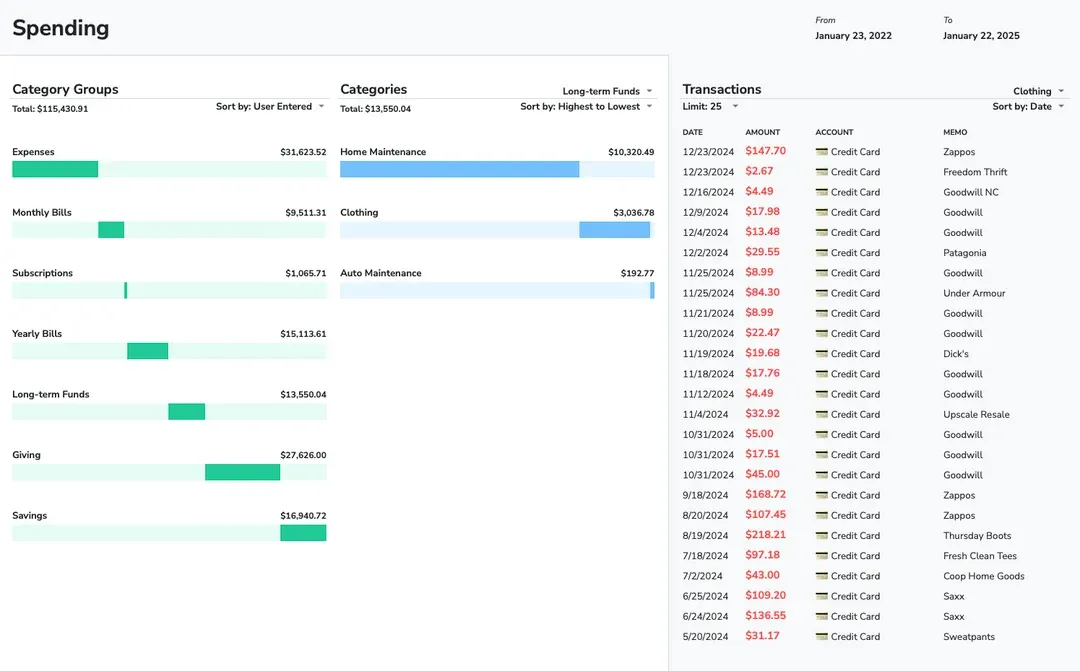
Task: Open the $147.70 Zappos transaction amount
Action: point(765,152)
